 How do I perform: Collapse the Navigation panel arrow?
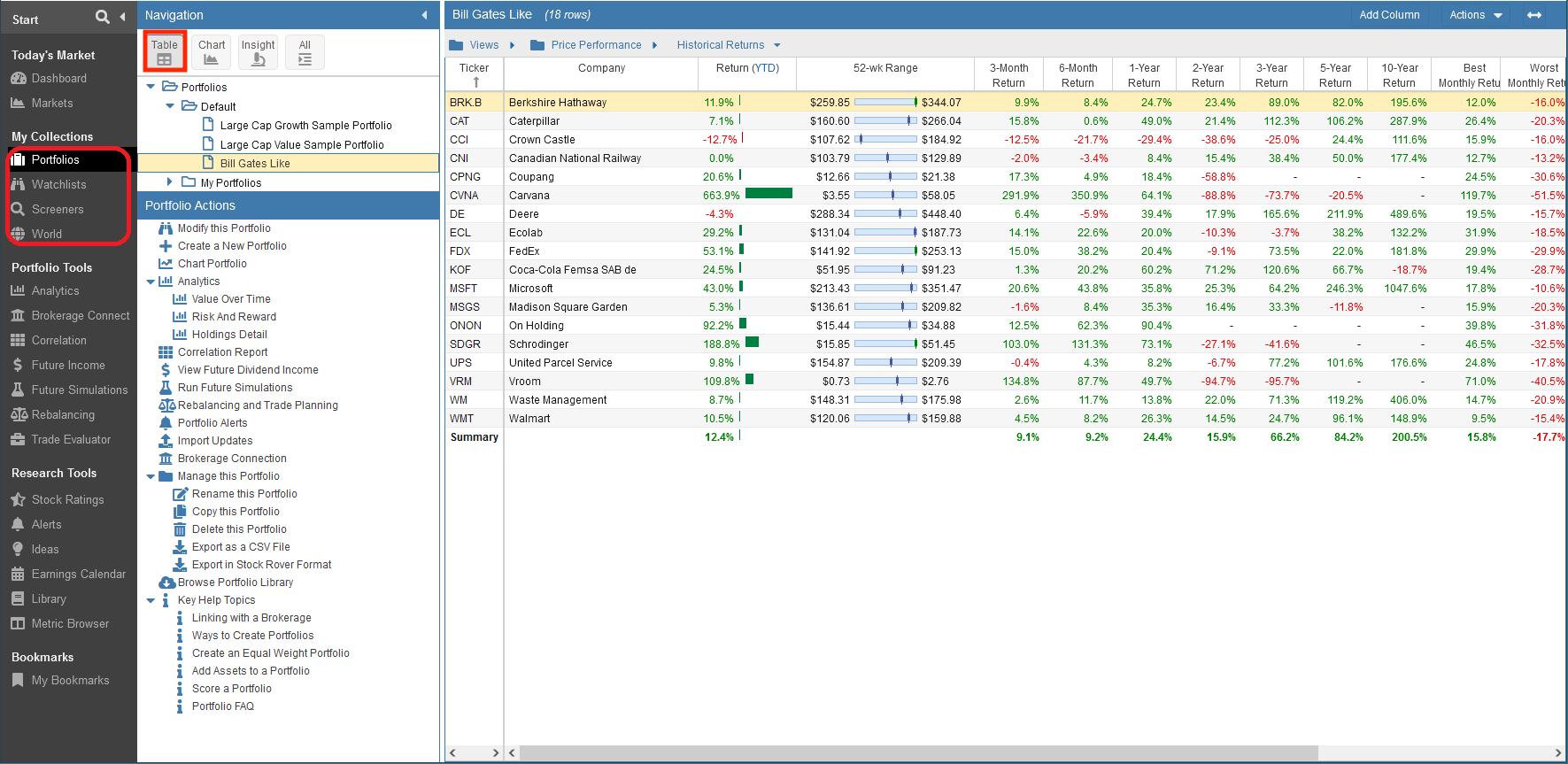[425, 15]
